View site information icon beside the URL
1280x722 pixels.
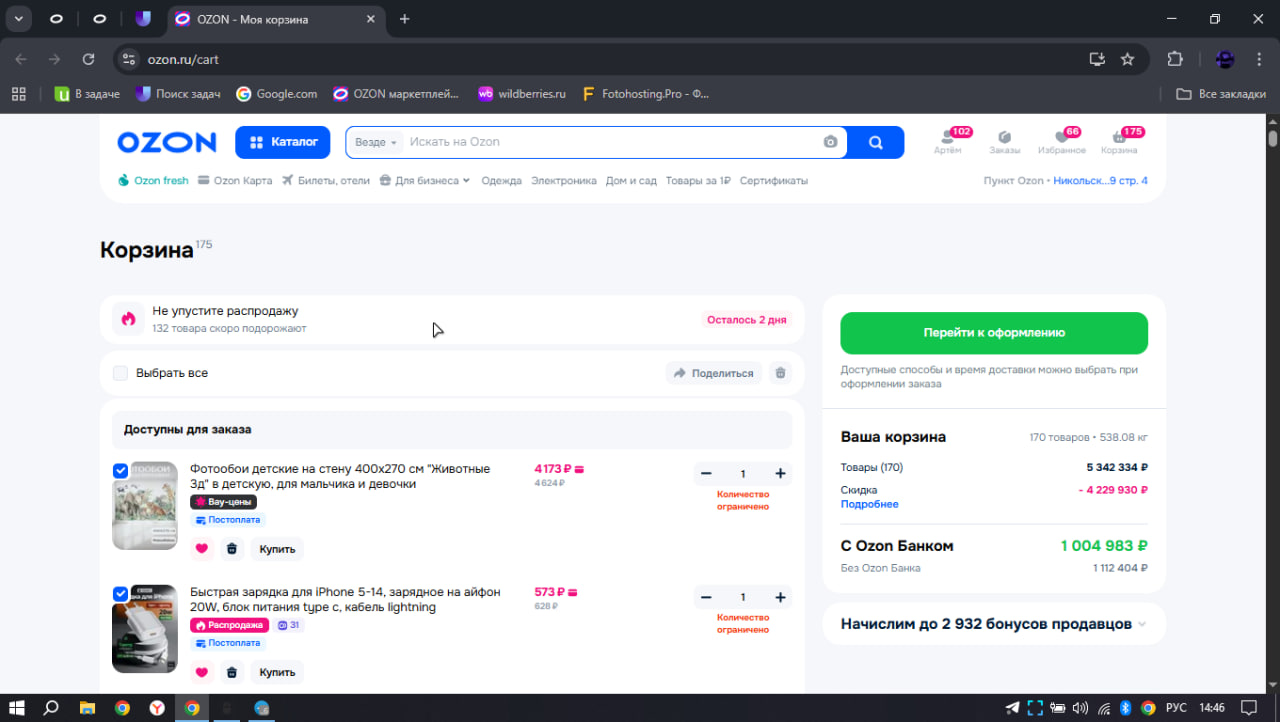(128, 59)
